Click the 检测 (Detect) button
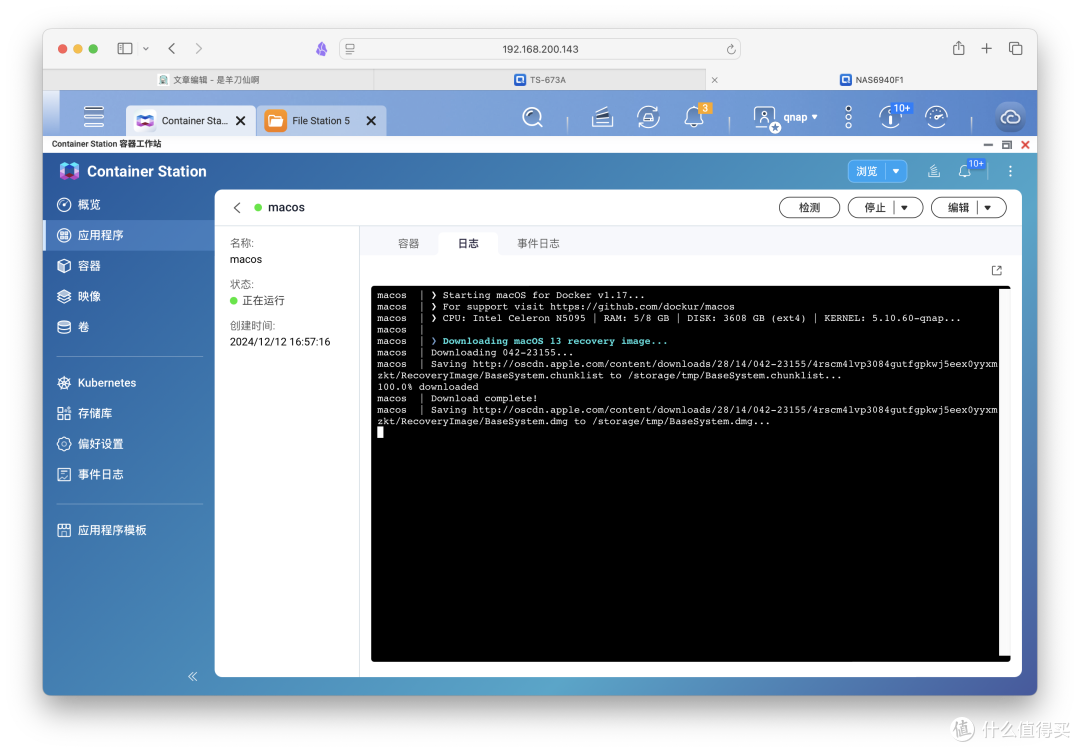 point(809,207)
